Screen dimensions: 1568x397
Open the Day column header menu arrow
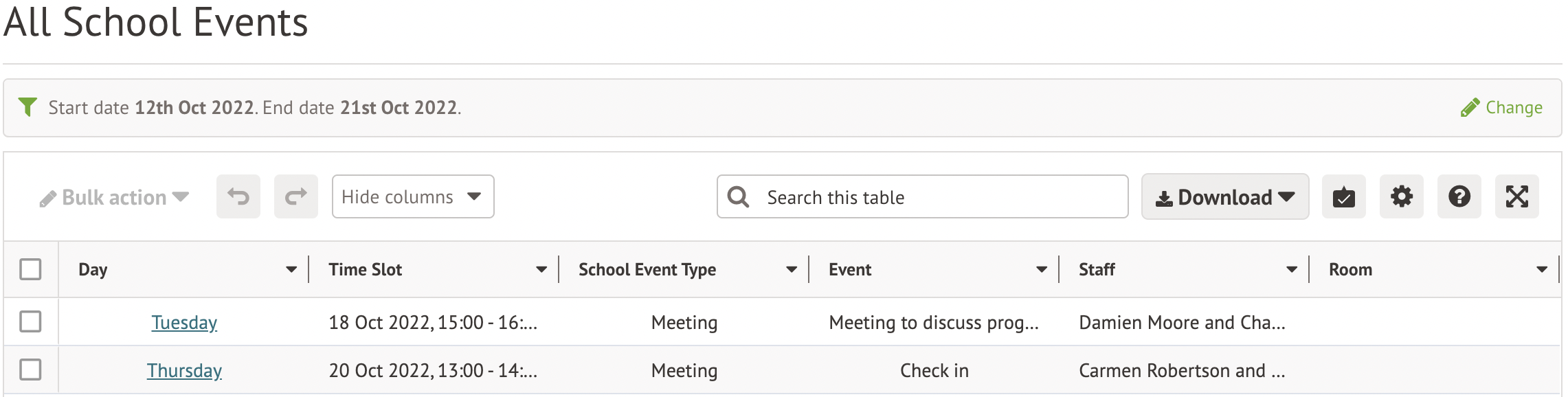pyautogui.click(x=291, y=270)
